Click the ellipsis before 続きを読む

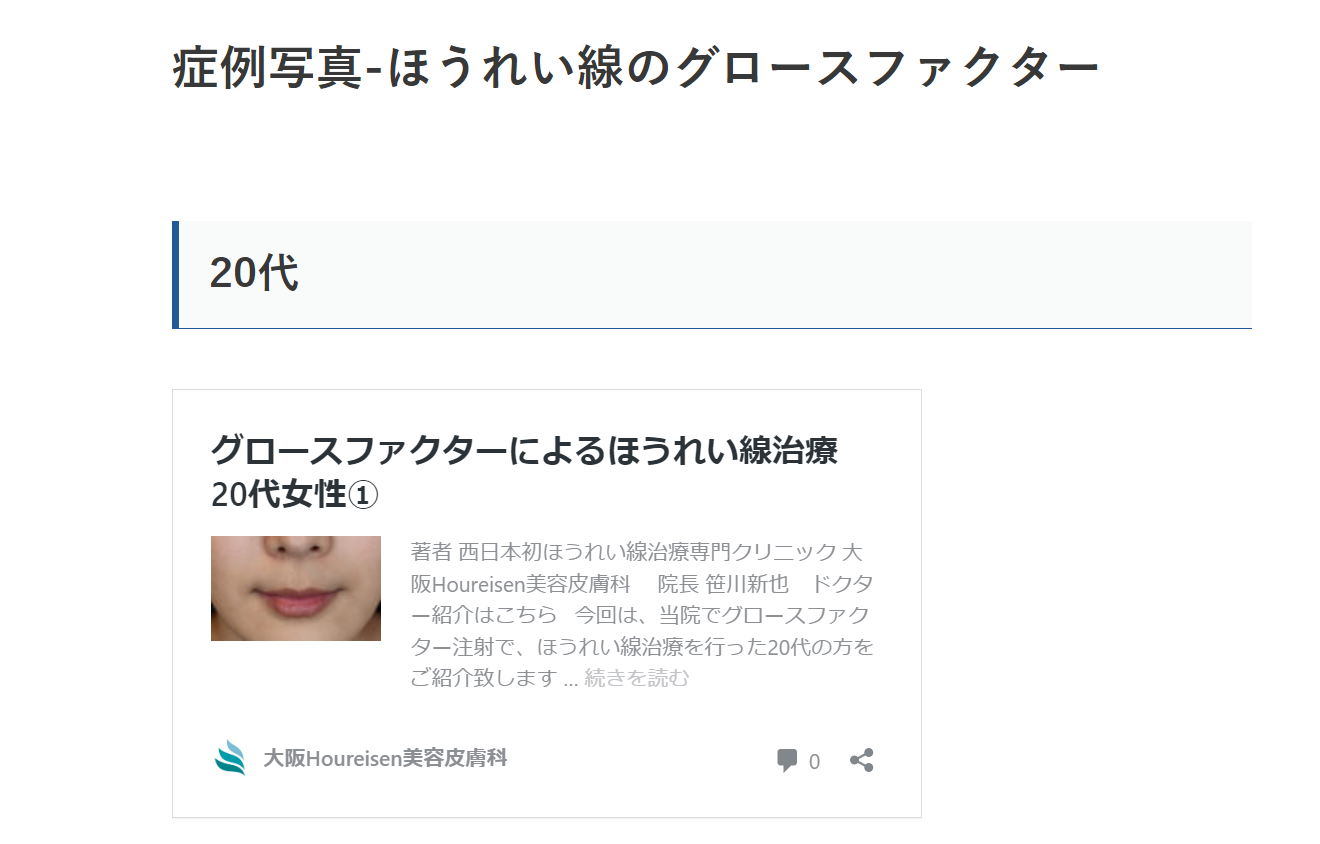tap(570, 679)
